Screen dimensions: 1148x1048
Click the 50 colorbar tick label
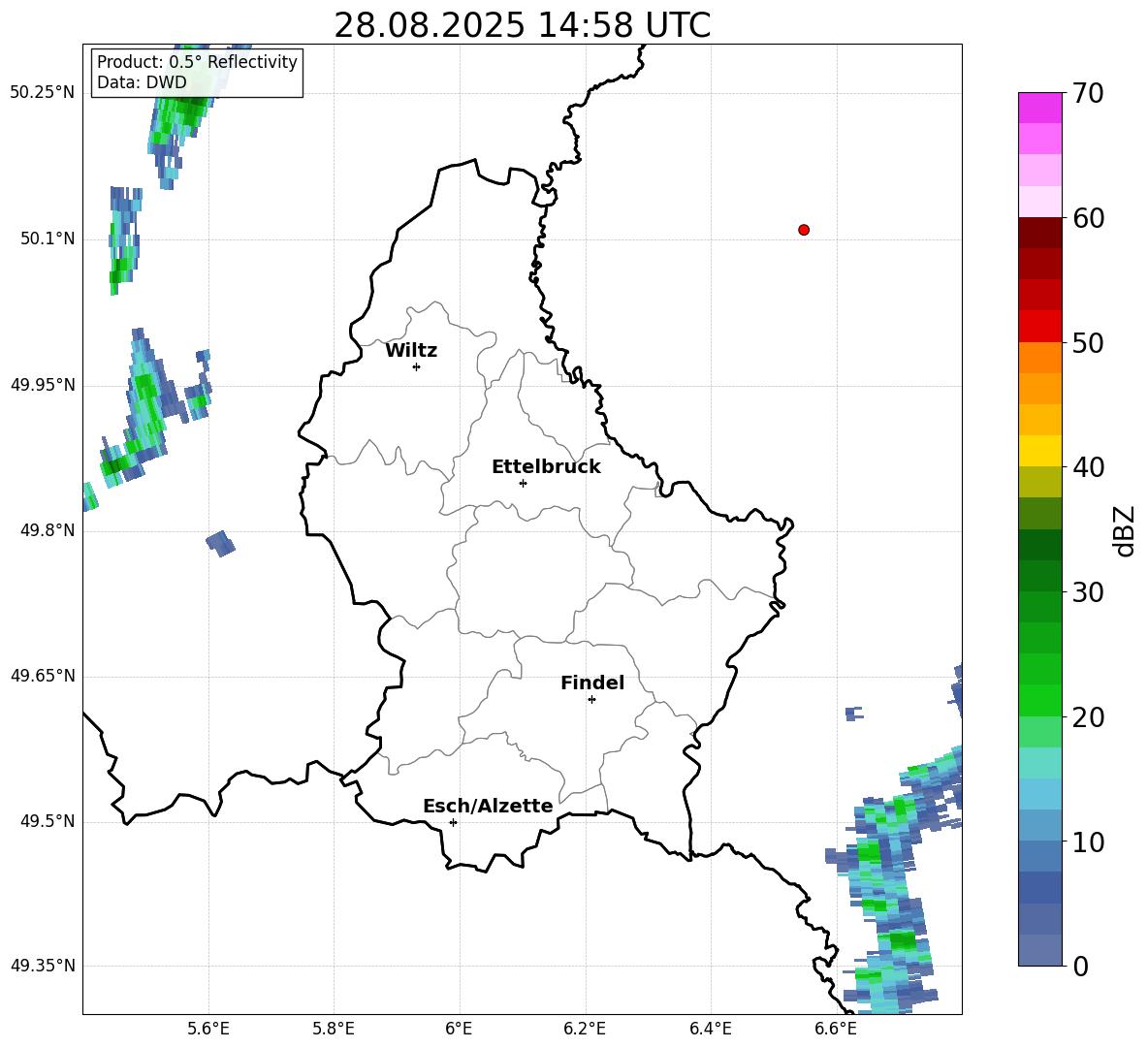point(1088,343)
